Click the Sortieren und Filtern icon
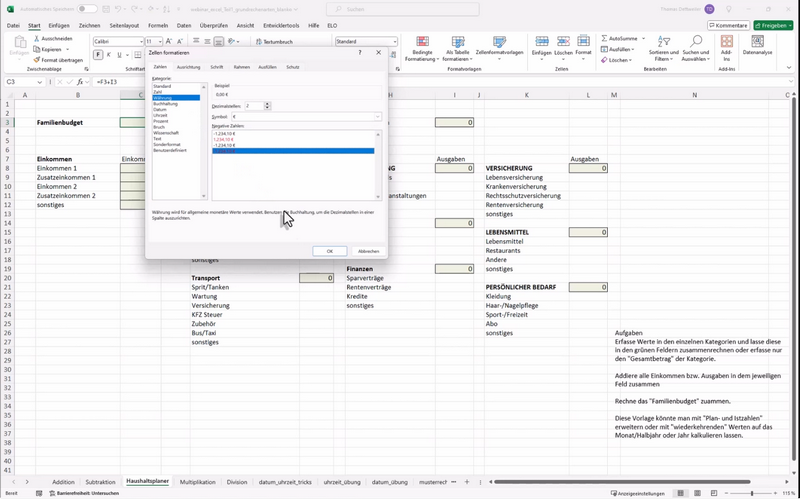 point(663,43)
